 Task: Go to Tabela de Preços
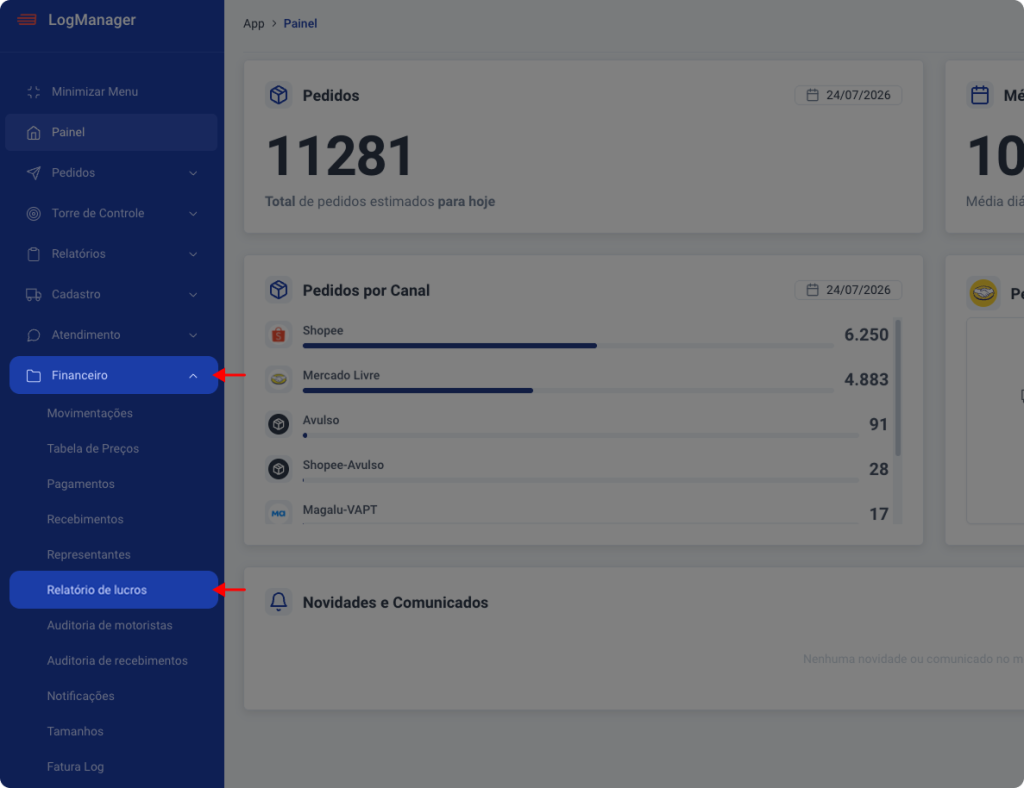tap(93, 449)
